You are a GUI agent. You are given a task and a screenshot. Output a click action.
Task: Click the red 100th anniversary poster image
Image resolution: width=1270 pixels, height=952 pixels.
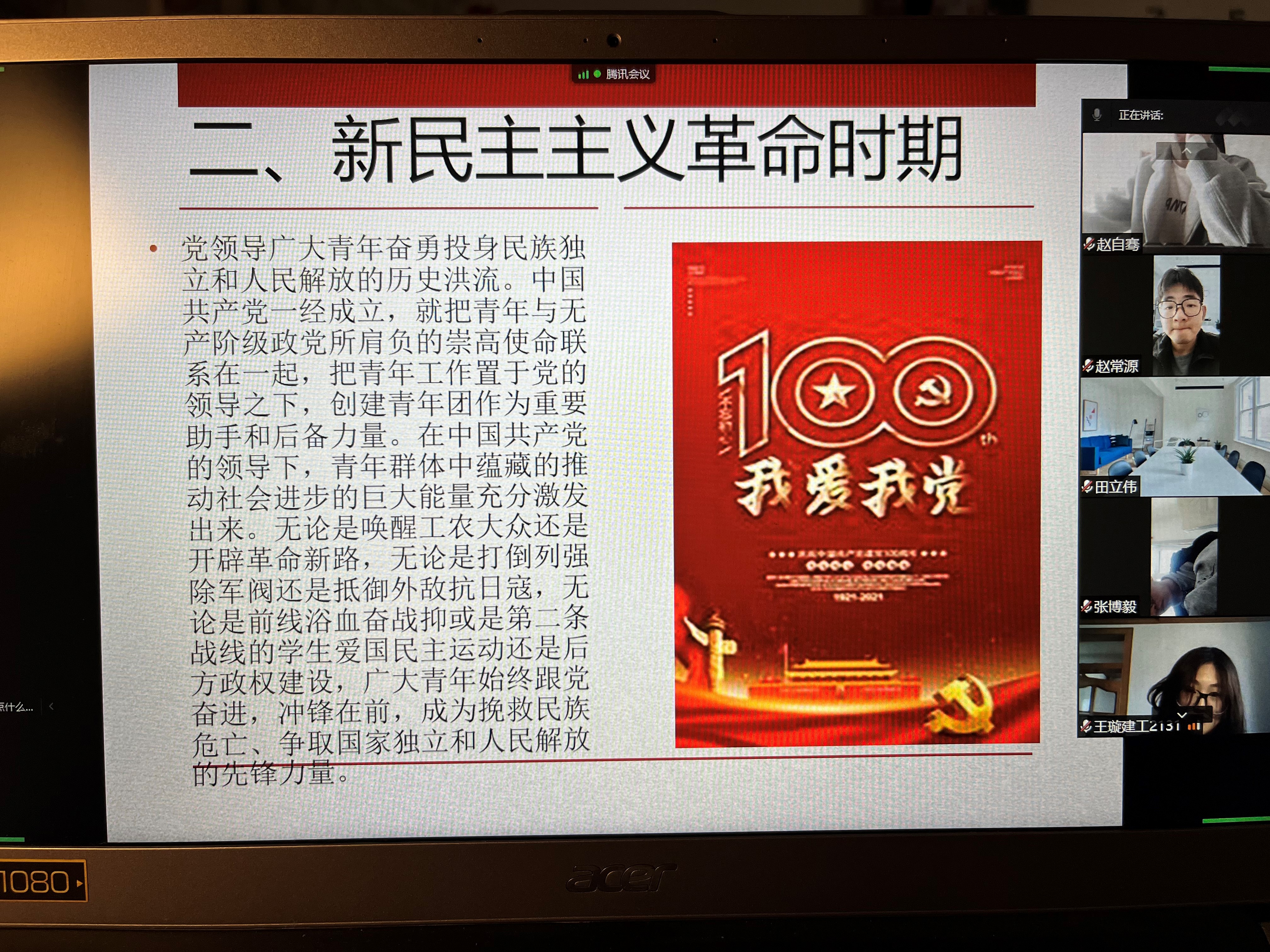[x=857, y=494]
